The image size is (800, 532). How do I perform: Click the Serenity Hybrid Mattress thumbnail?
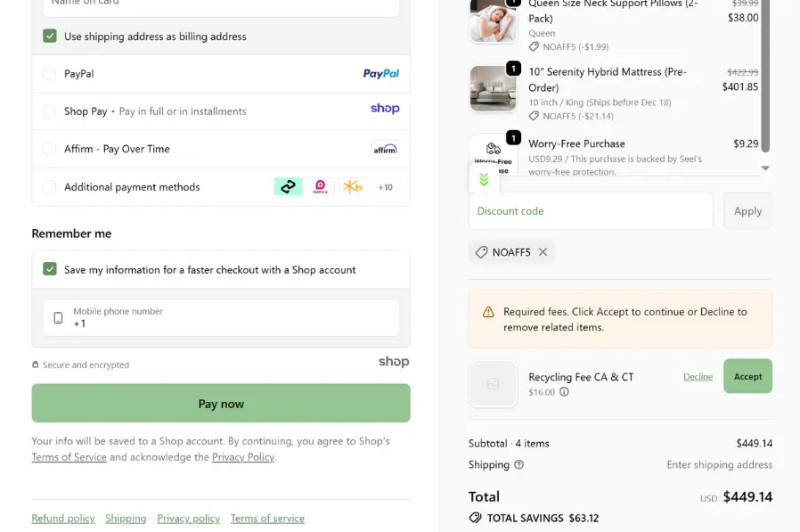point(492,88)
